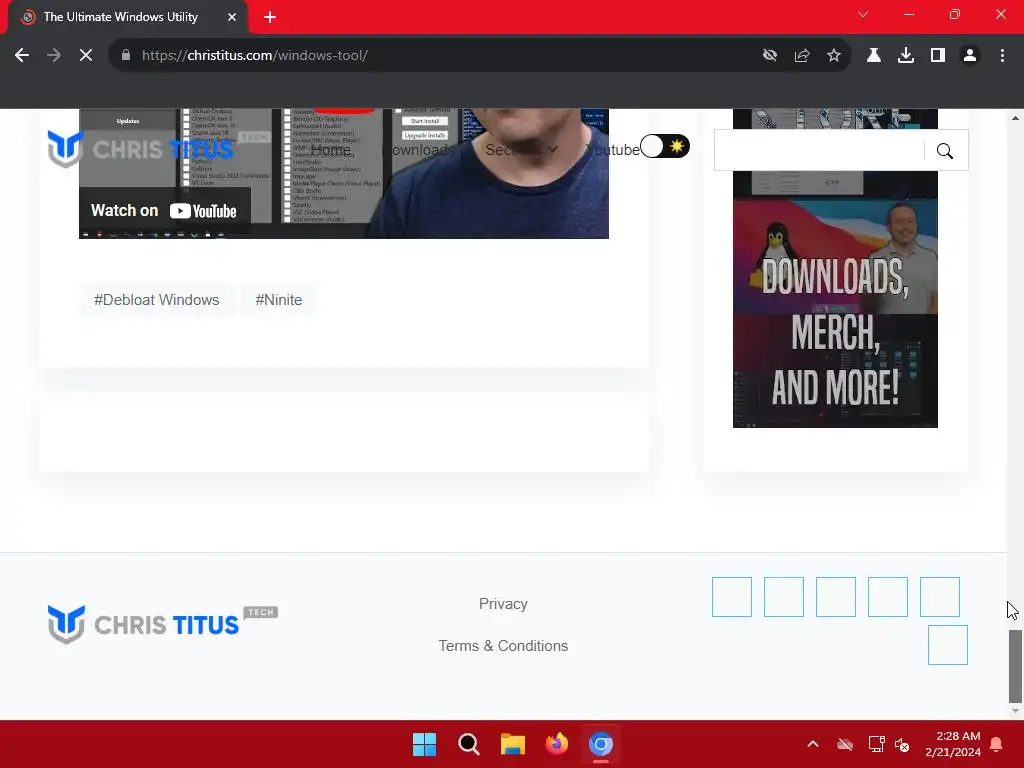The height and width of the screenshot is (768, 1024).
Task: Click the footer Chris Titus Tech logo
Action: tap(163, 624)
